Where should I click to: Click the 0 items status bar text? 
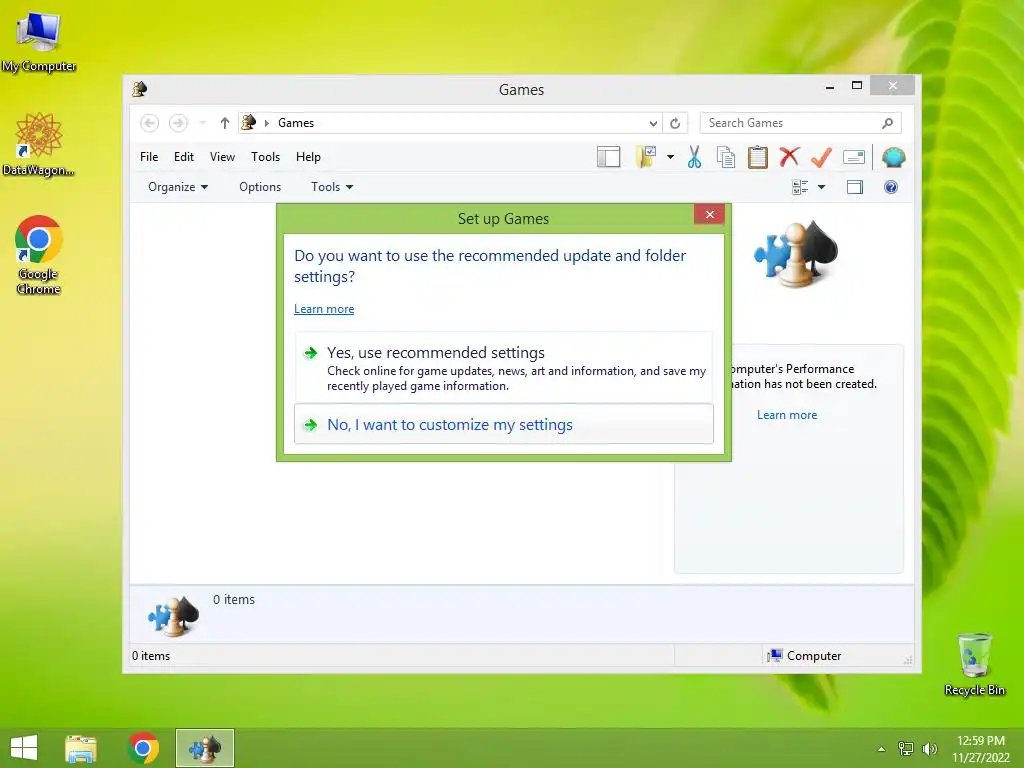click(x=151, y=656)
